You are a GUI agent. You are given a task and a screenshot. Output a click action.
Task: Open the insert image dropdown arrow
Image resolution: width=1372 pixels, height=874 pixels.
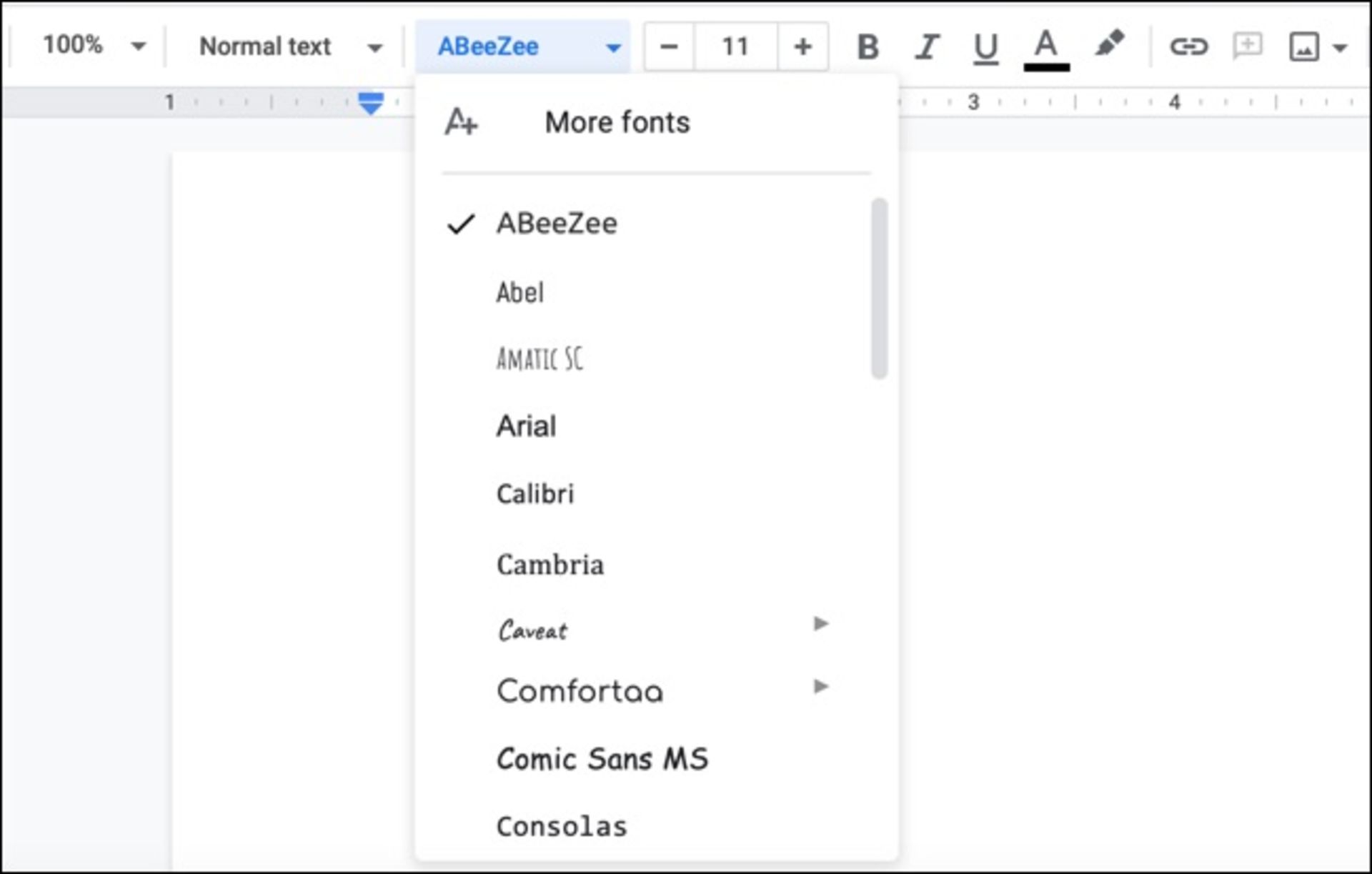1341,47
